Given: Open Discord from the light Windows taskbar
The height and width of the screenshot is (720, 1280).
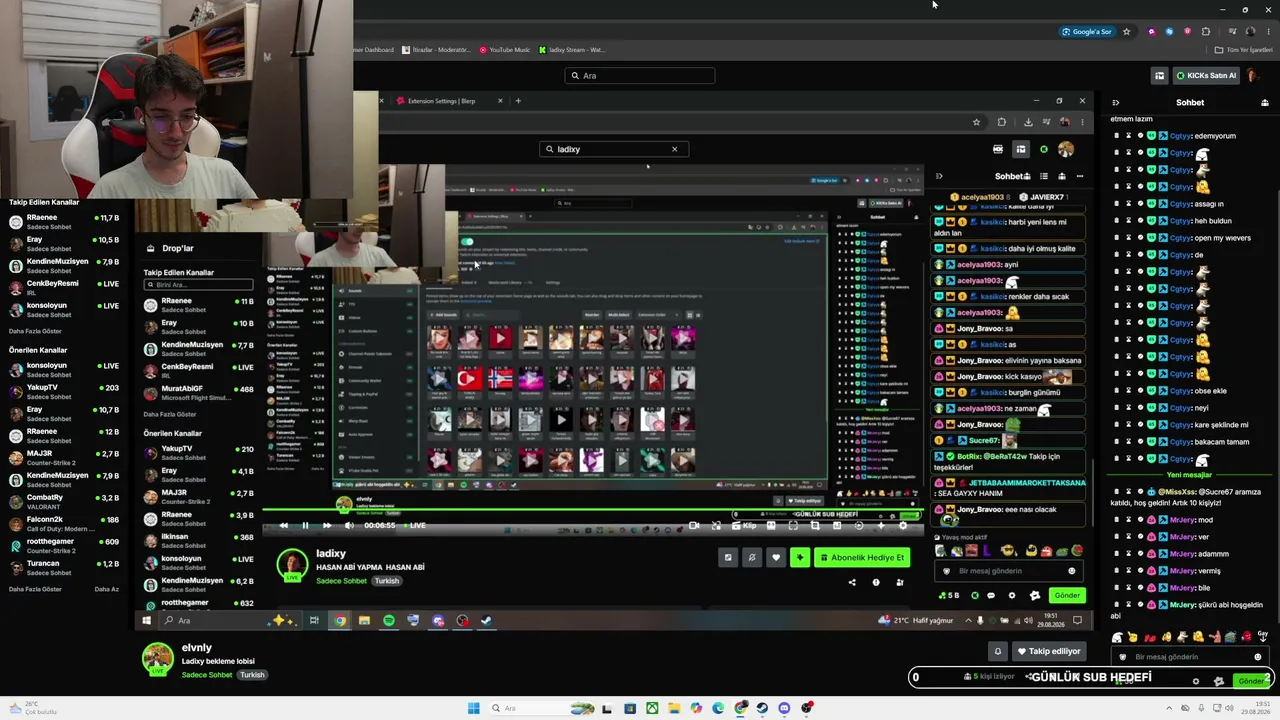Looking at the screenshot, I should tap(784, 709).
